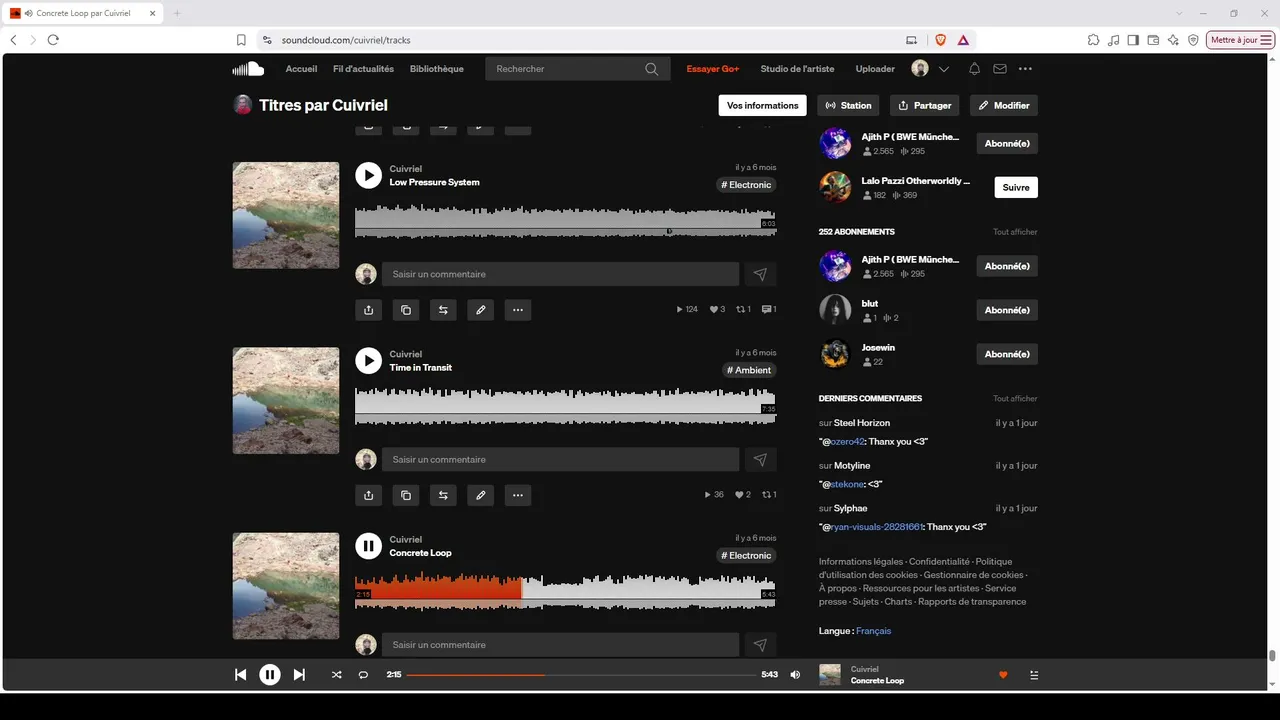The height and width of the screenshot is (720, 1280).
Task: Share the Low Pressure System track
Action: pos(368,310)
